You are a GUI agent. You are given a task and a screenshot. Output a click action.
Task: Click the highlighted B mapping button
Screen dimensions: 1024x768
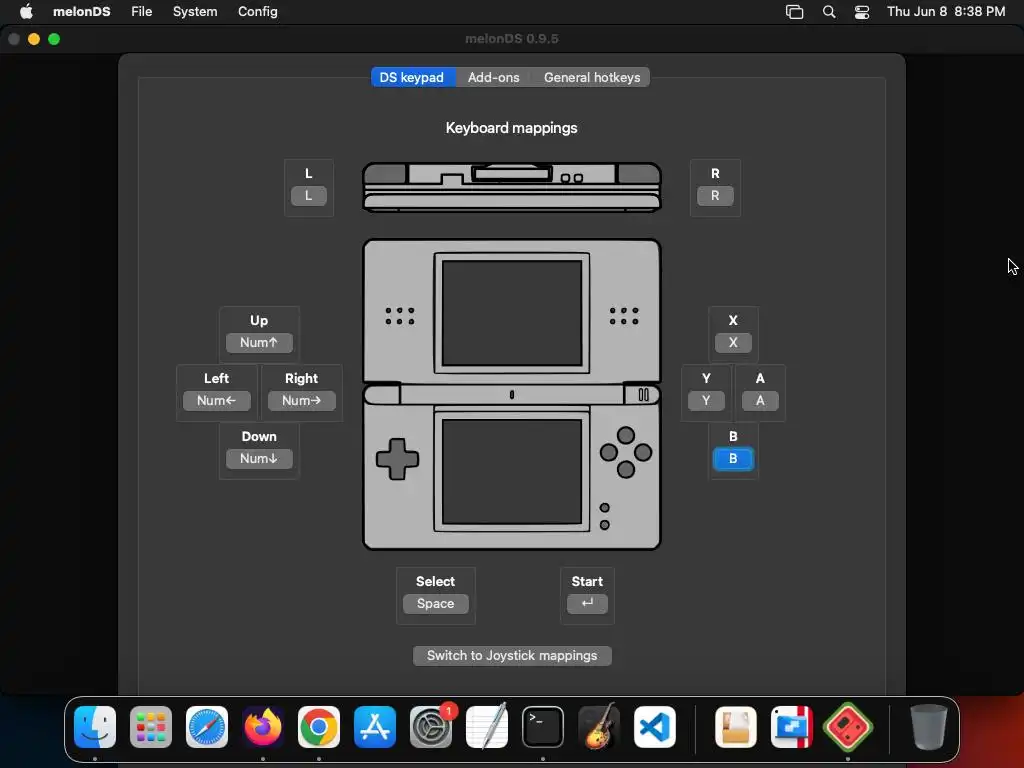pos(733,459)
